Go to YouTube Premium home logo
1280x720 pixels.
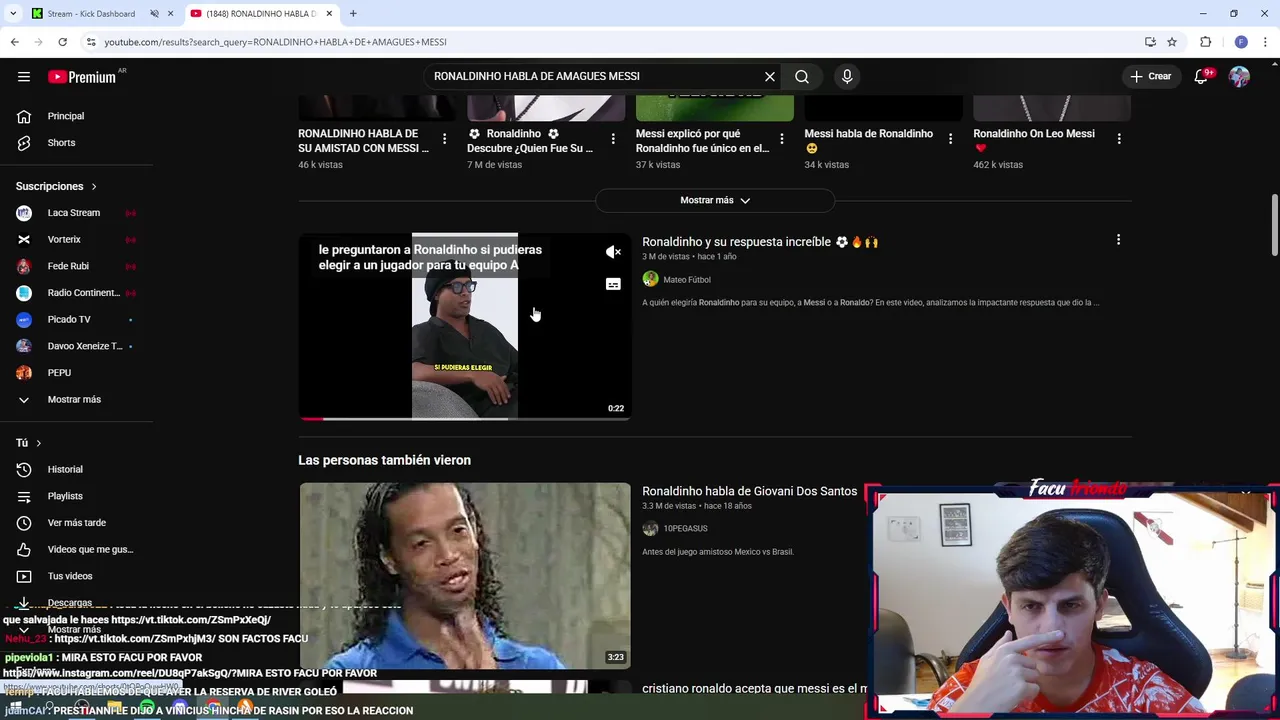pos(82,77)
